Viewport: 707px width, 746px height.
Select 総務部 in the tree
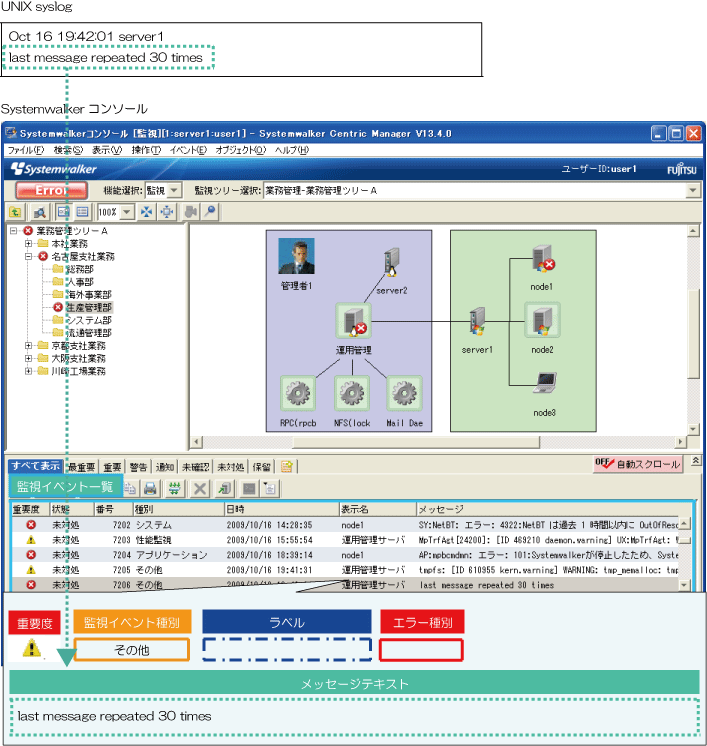click(79, 269)
